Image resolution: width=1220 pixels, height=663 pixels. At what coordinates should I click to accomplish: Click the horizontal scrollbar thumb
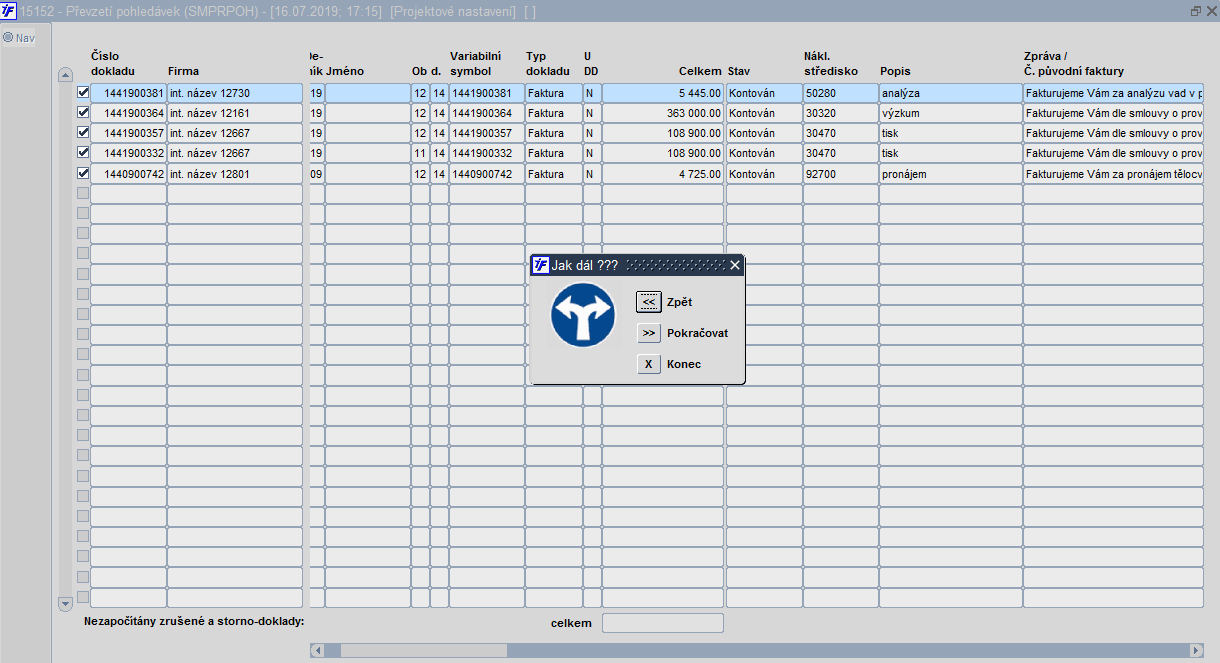424,650
